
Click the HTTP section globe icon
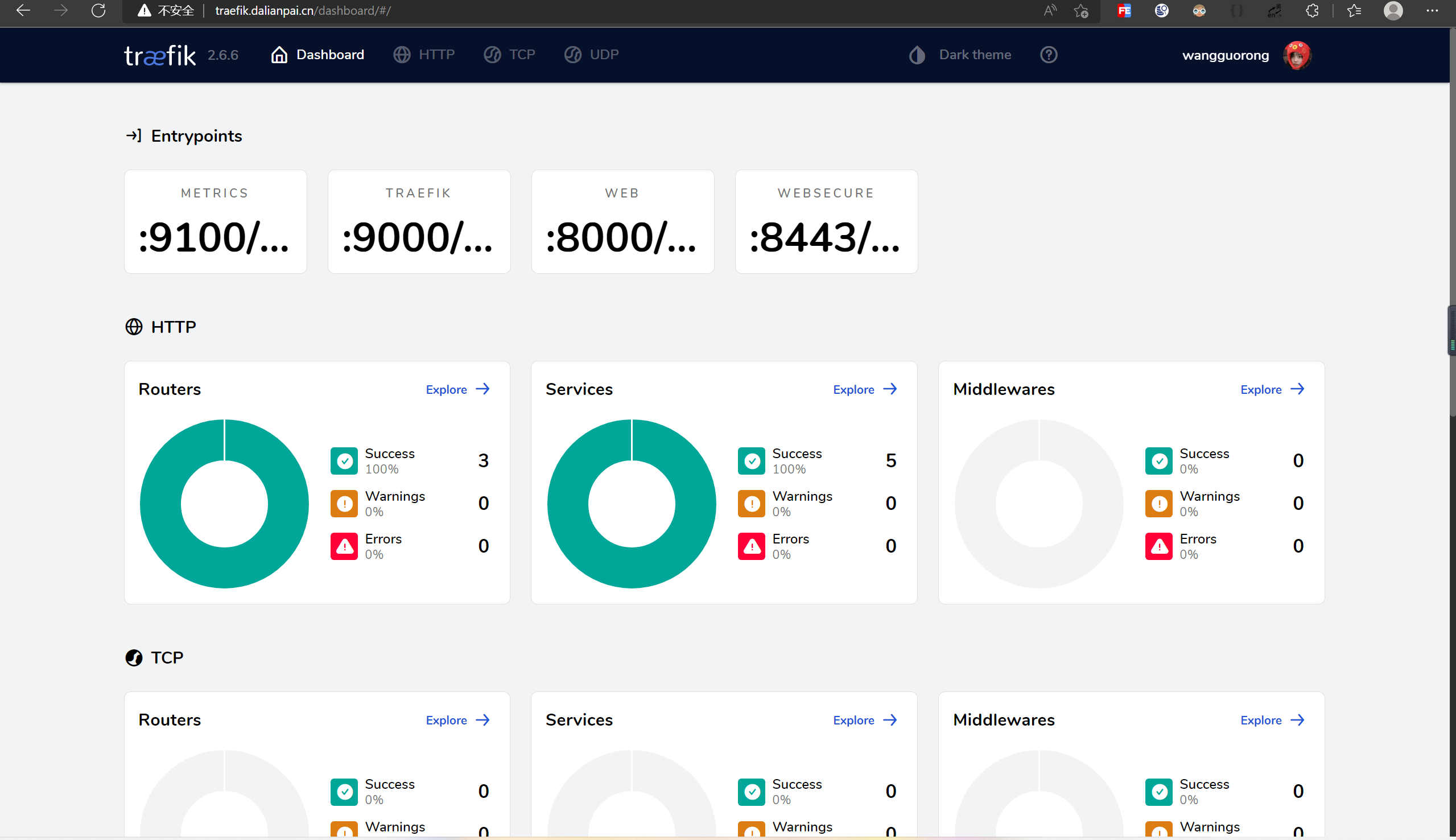[x=134, y=327]
